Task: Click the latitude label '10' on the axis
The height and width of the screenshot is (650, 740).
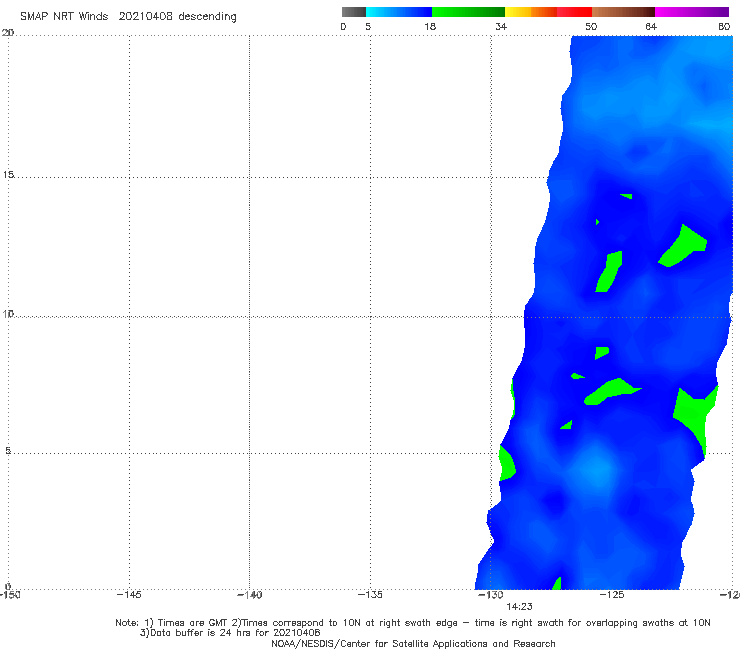Action: point(8,313)
